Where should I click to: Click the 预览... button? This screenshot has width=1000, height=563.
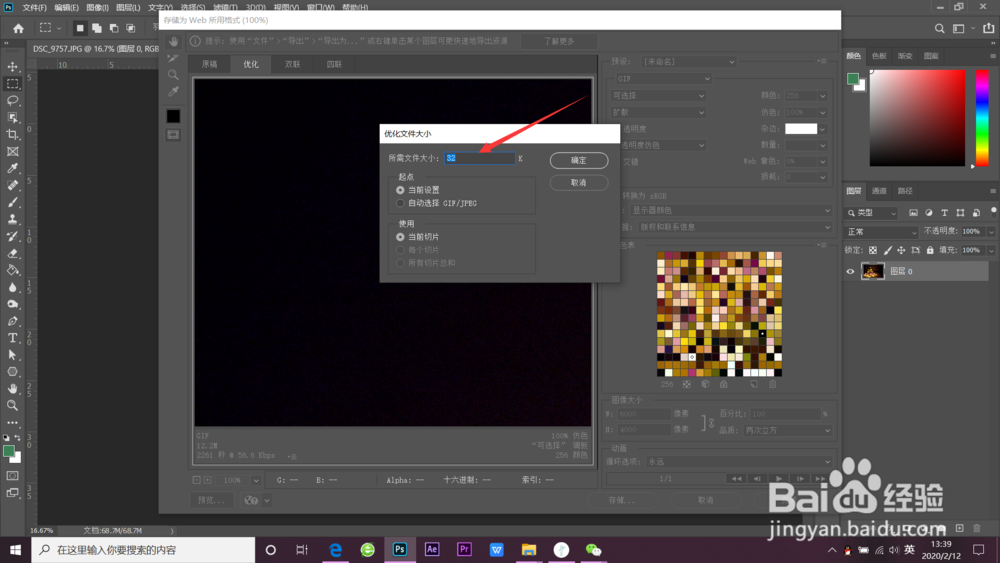click(x=211, y=501)
